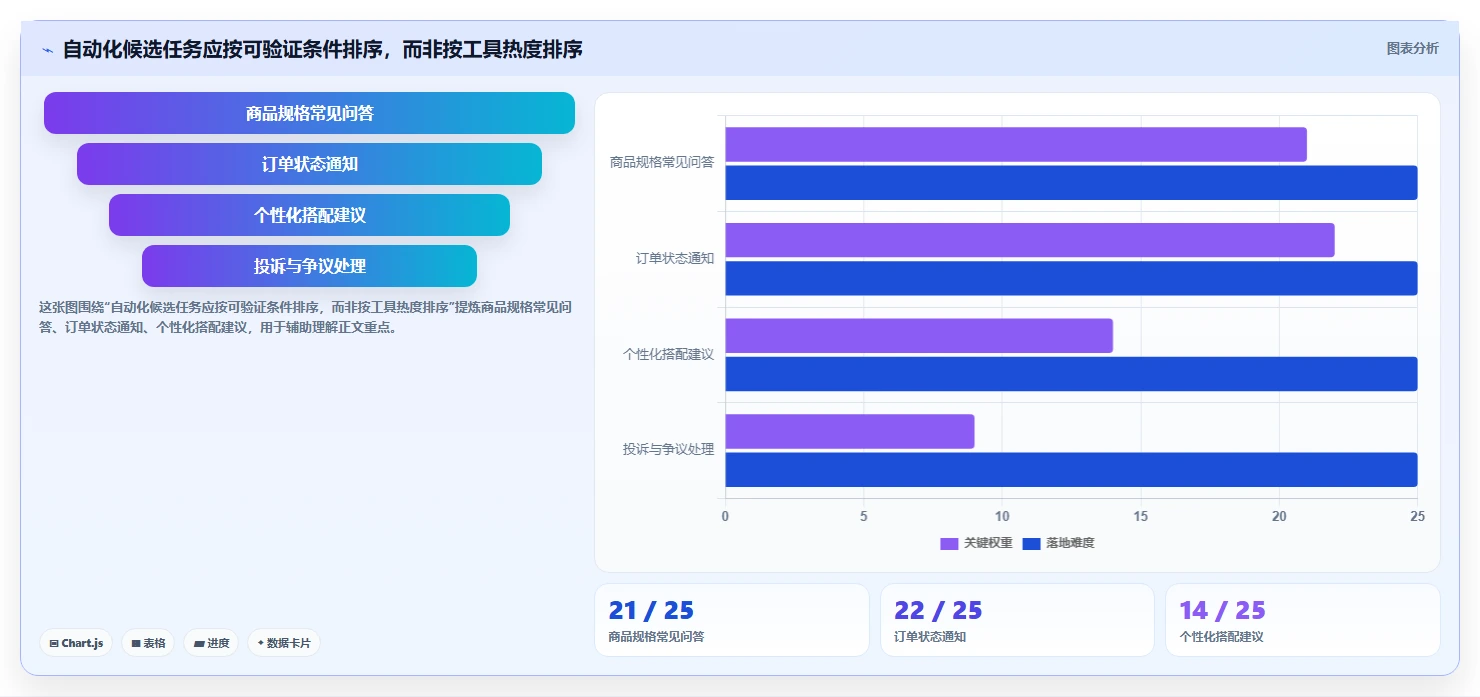Open the 14 / 25 data card

(1303, 620)
